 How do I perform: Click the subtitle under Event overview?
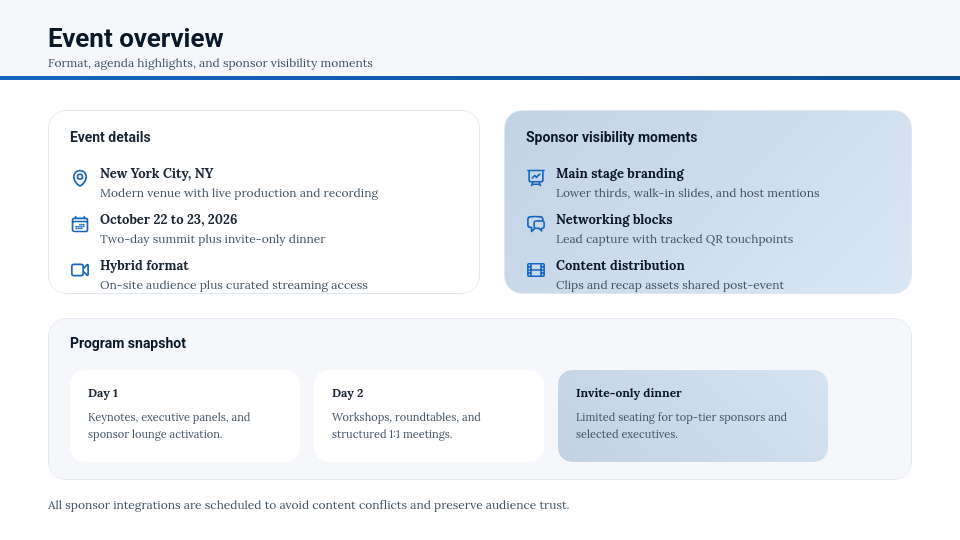(210, 63)
